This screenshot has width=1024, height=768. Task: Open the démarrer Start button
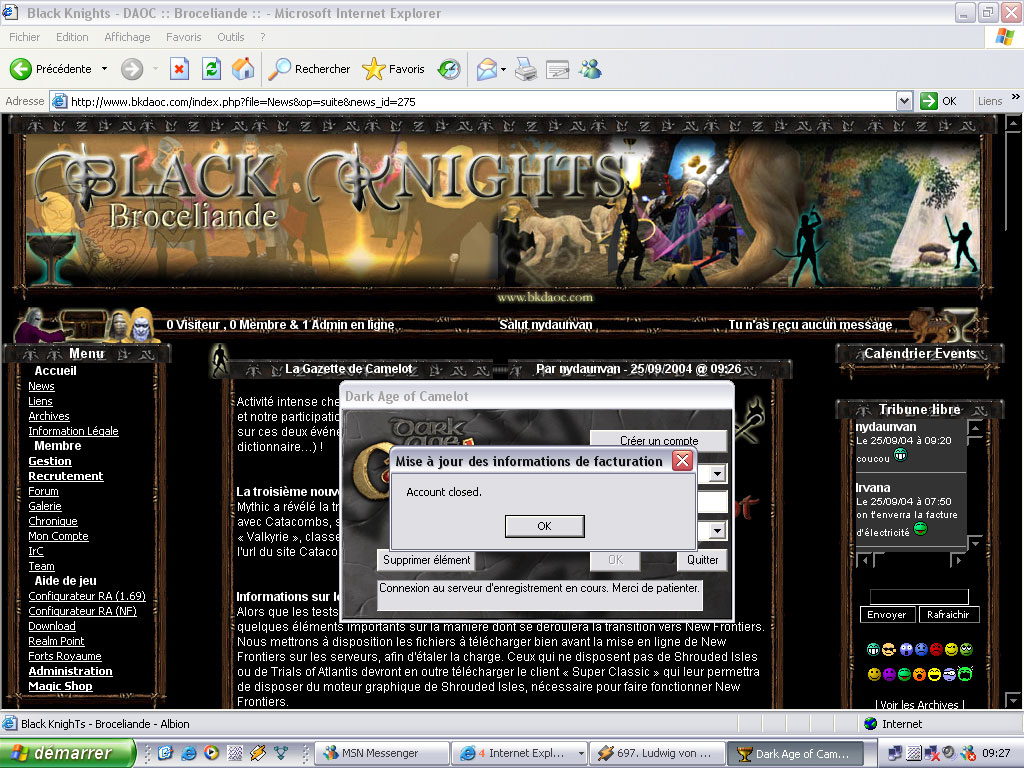point(67,753)
